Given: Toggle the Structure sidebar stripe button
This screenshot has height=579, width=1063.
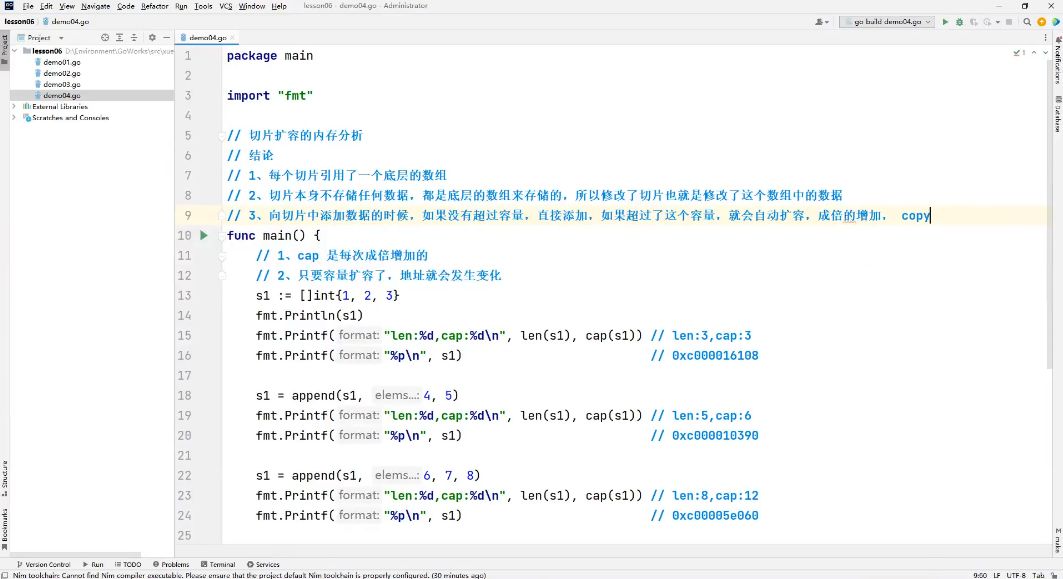Looking at the screenshot, I should click(4, 478).
